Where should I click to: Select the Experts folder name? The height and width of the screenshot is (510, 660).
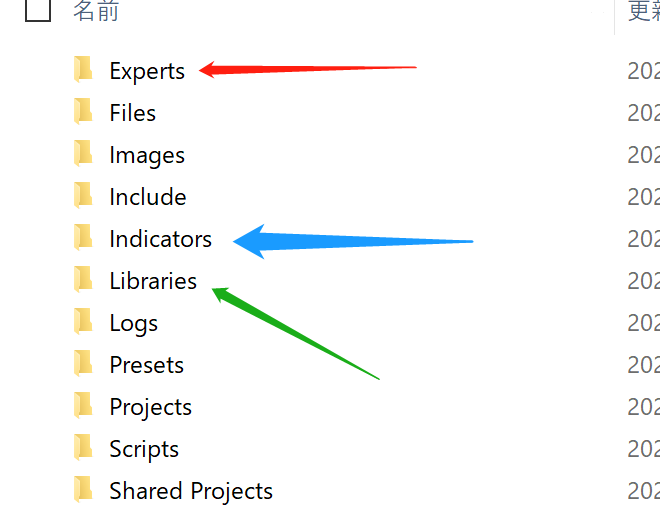pyautogui.click(x=147, y=71)
